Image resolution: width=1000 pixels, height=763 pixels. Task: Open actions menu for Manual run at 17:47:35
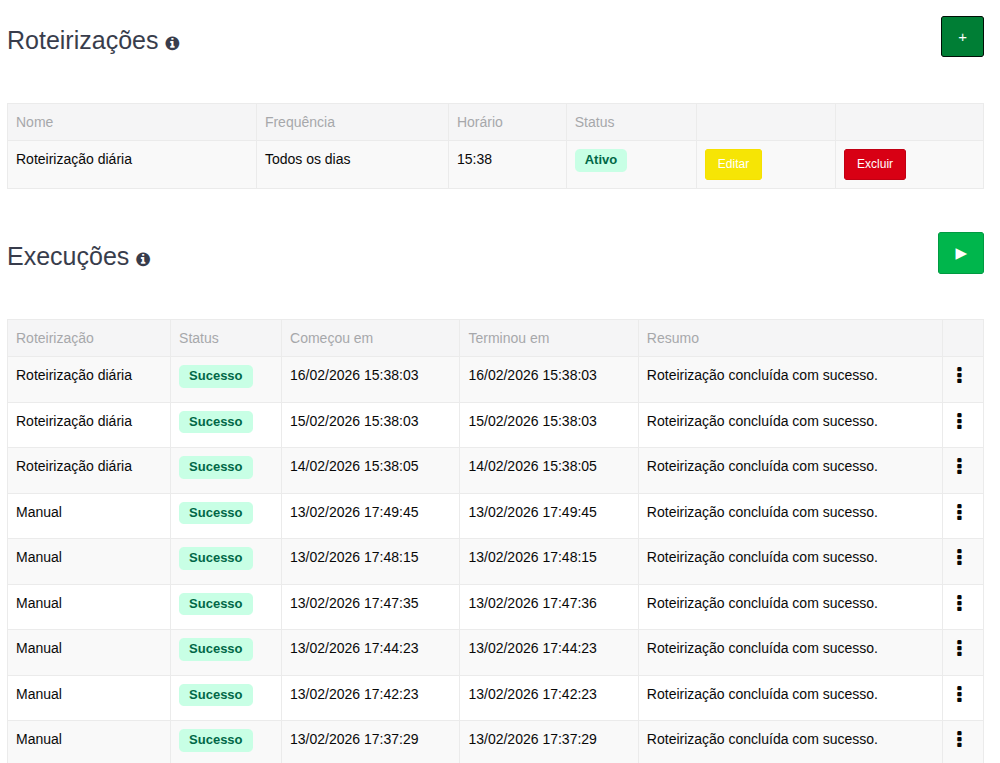coord(959,603)
